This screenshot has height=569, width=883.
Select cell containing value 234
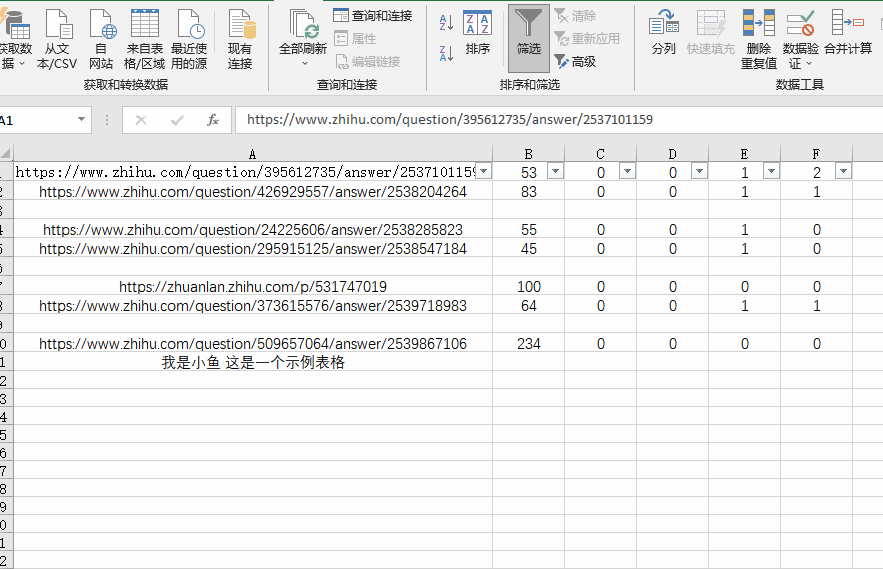(529, 343)
